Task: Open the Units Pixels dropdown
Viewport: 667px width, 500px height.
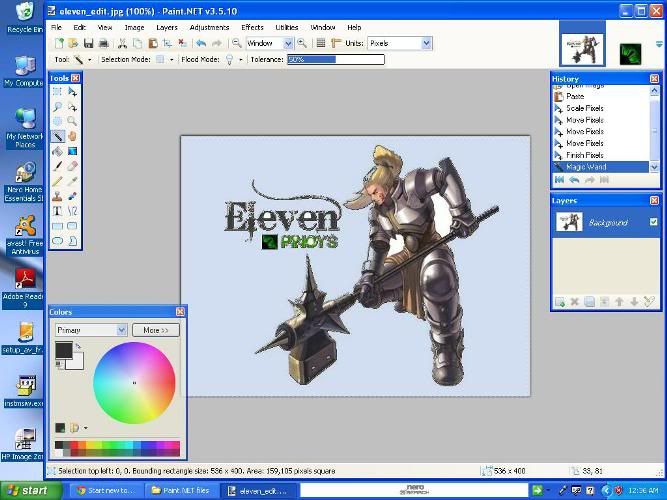Action: 427,43
